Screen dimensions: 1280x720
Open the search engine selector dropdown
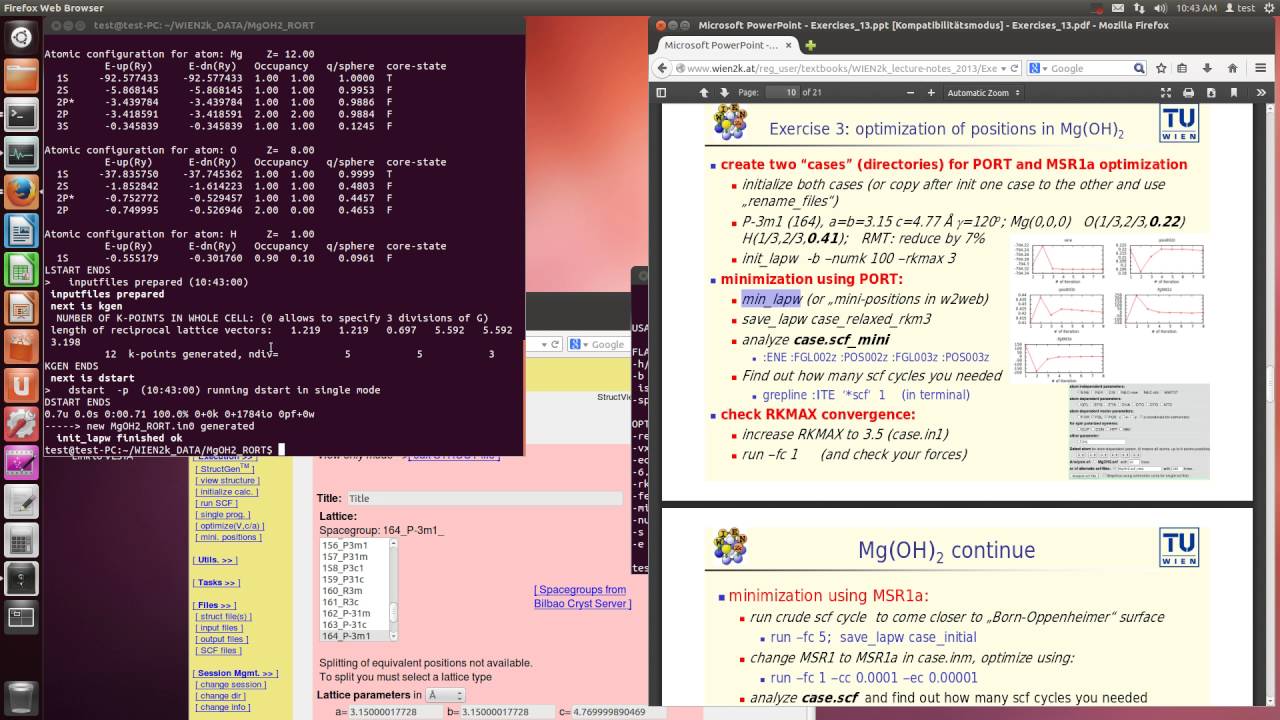1039,68
